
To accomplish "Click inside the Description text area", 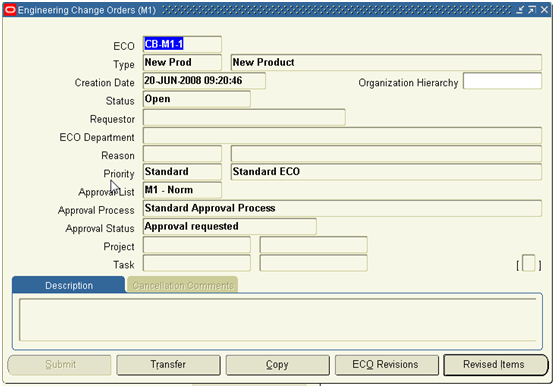I will click(277, 320).
